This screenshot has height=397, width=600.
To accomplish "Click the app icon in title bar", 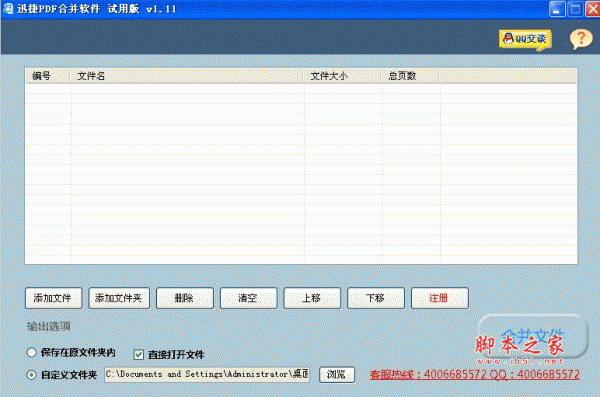I will point(8,8).
